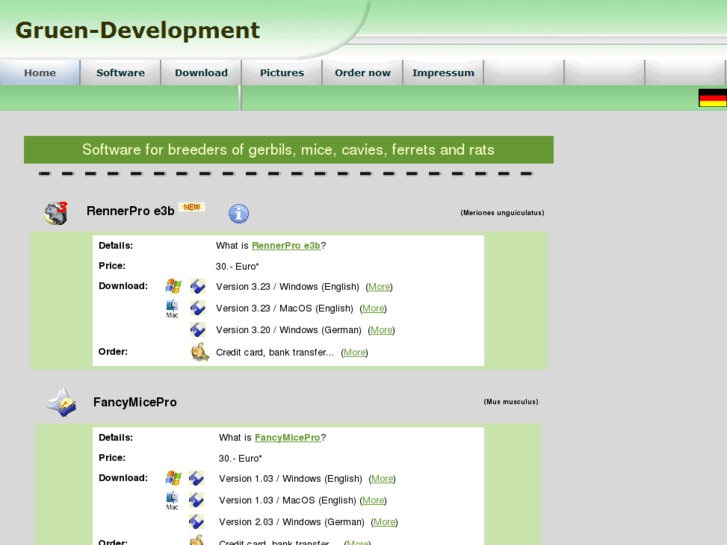727x545 pixels.
Task: Click text Version 2.03 / Windows (German)
Action: click(x=292, y=522)
